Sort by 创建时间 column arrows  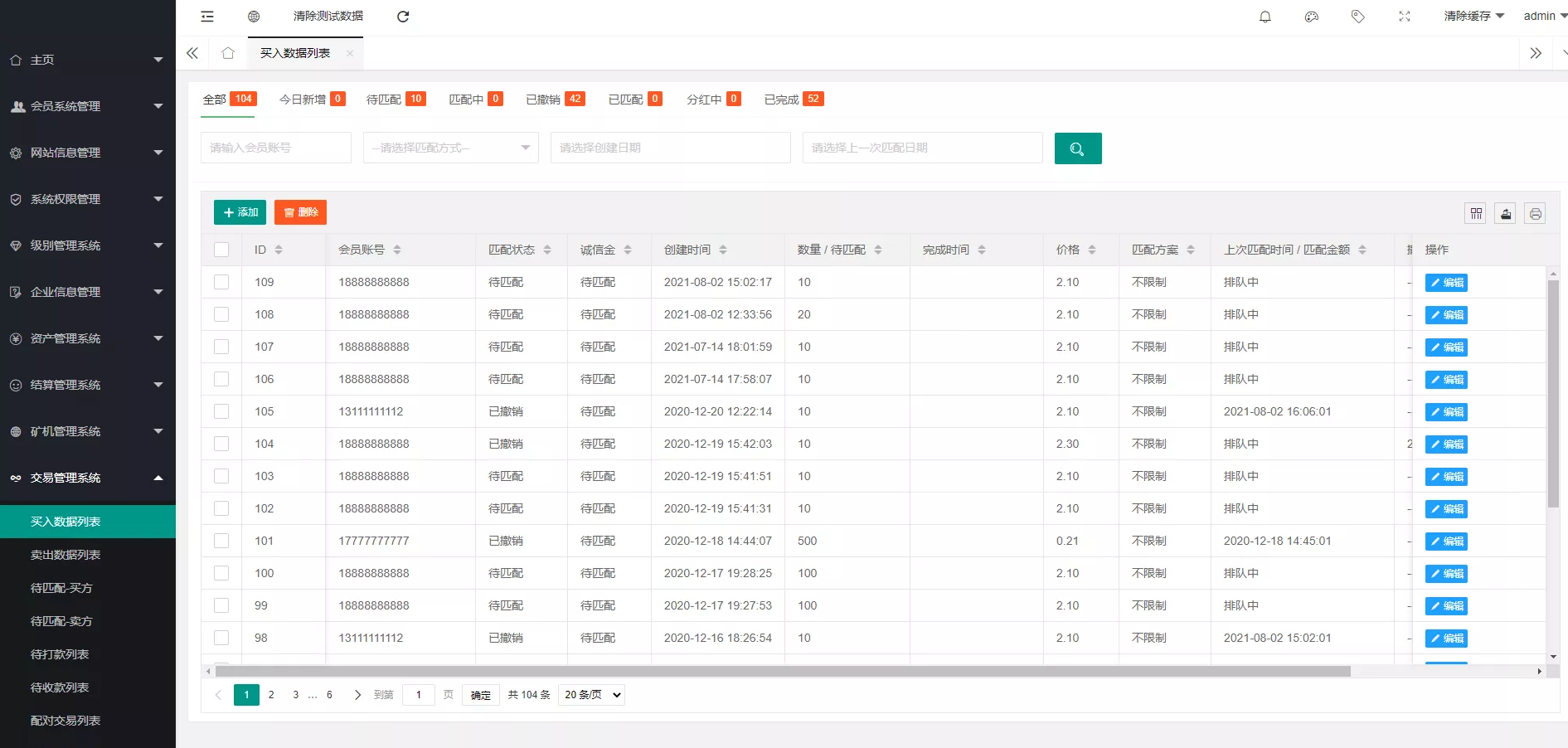723,250
